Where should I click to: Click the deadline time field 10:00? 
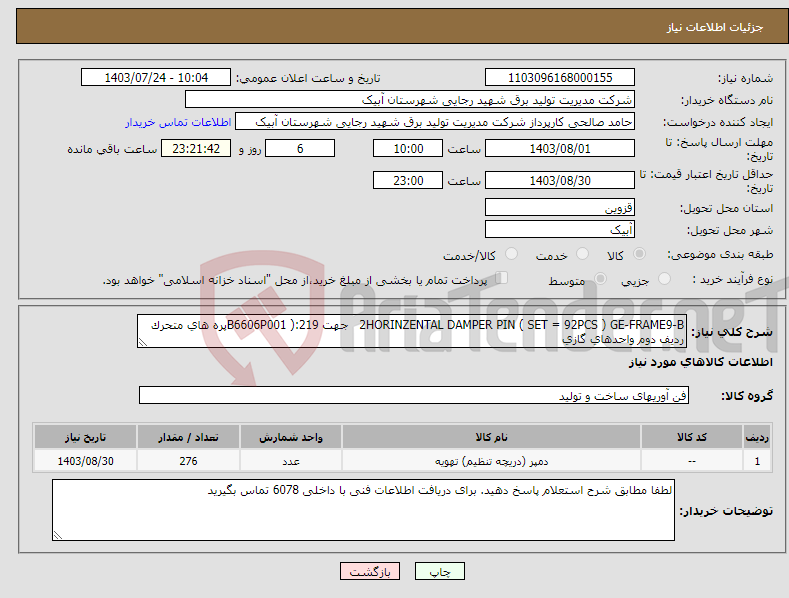408,148
